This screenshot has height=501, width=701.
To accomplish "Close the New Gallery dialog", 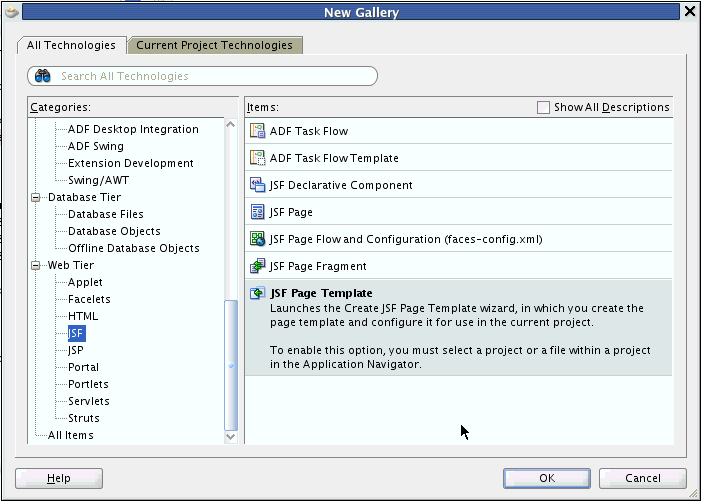I will 690,11.
